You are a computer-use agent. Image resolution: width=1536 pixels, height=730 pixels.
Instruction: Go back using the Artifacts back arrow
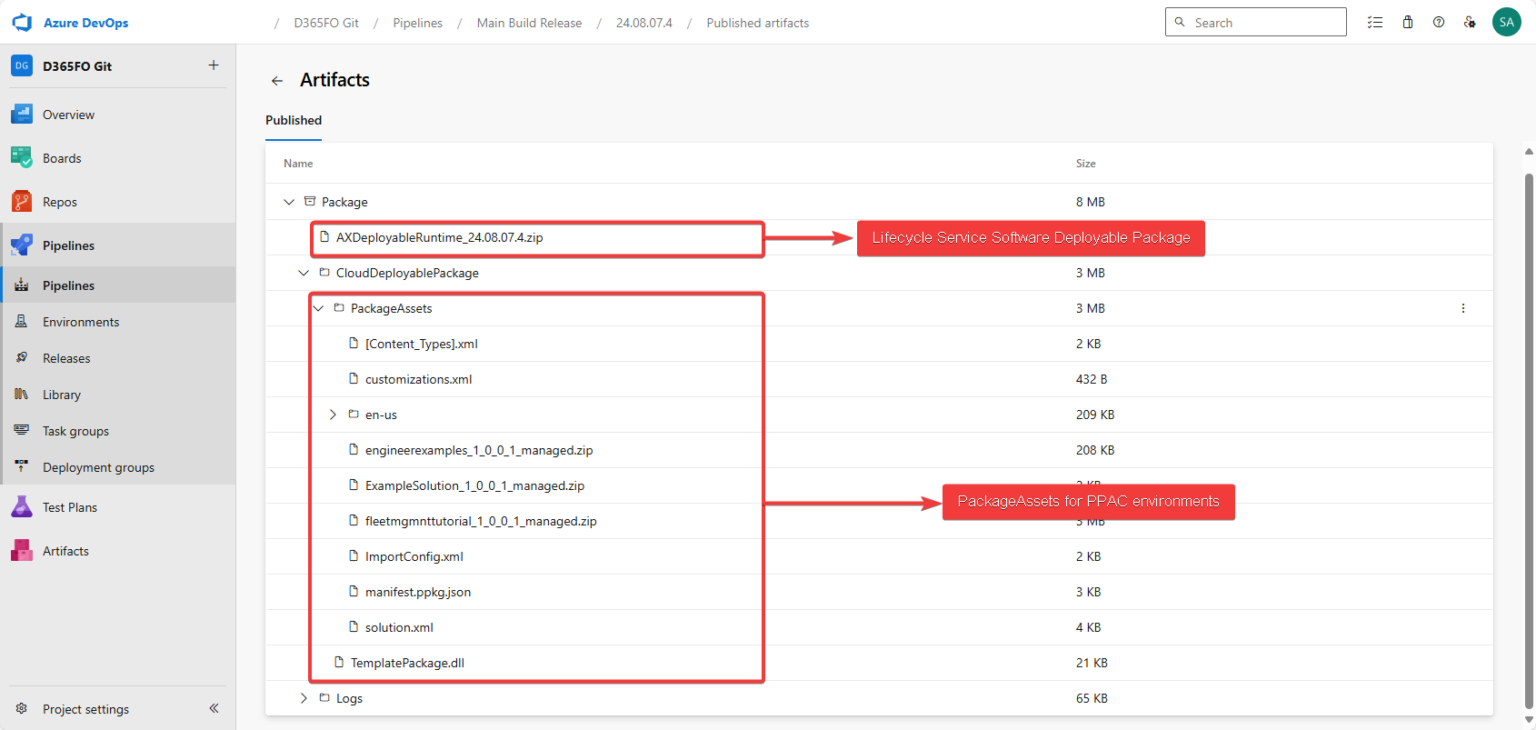(x=277, y=80)
